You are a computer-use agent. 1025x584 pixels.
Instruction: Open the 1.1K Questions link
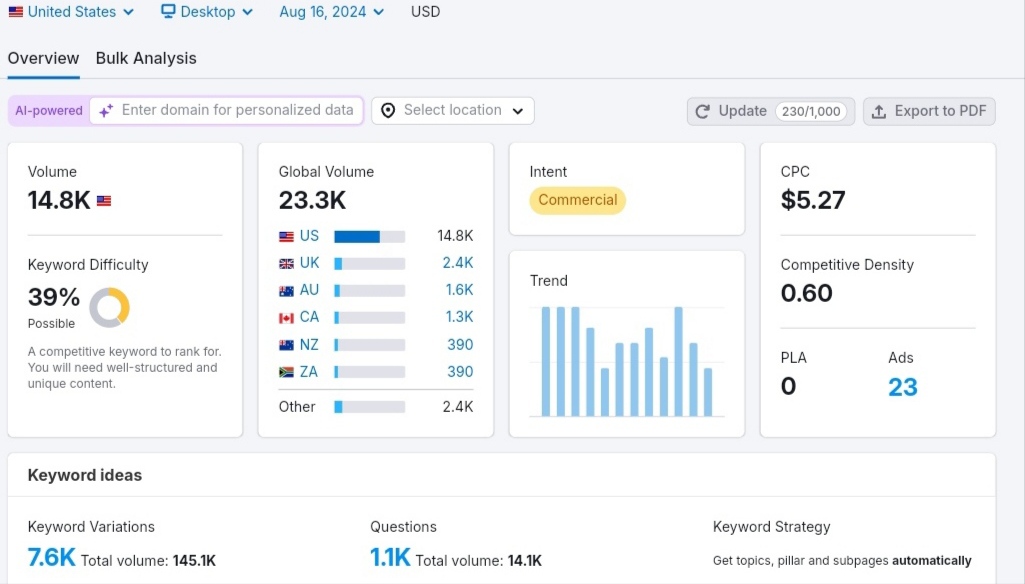(x=390, y=558)
